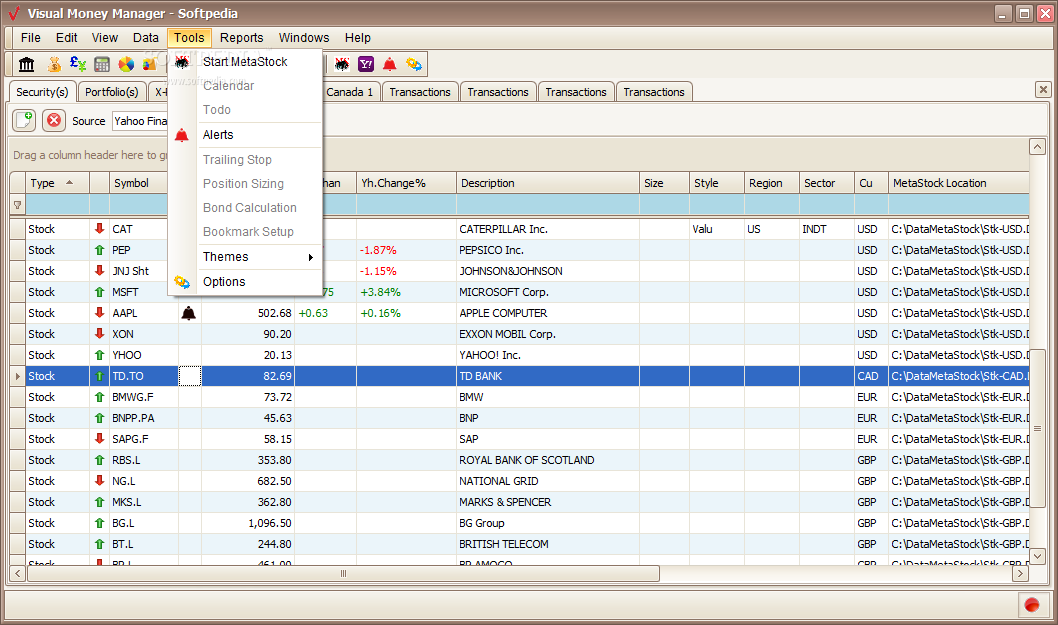Select the MICROSOFT Corp. description cell

pos(547,292)
